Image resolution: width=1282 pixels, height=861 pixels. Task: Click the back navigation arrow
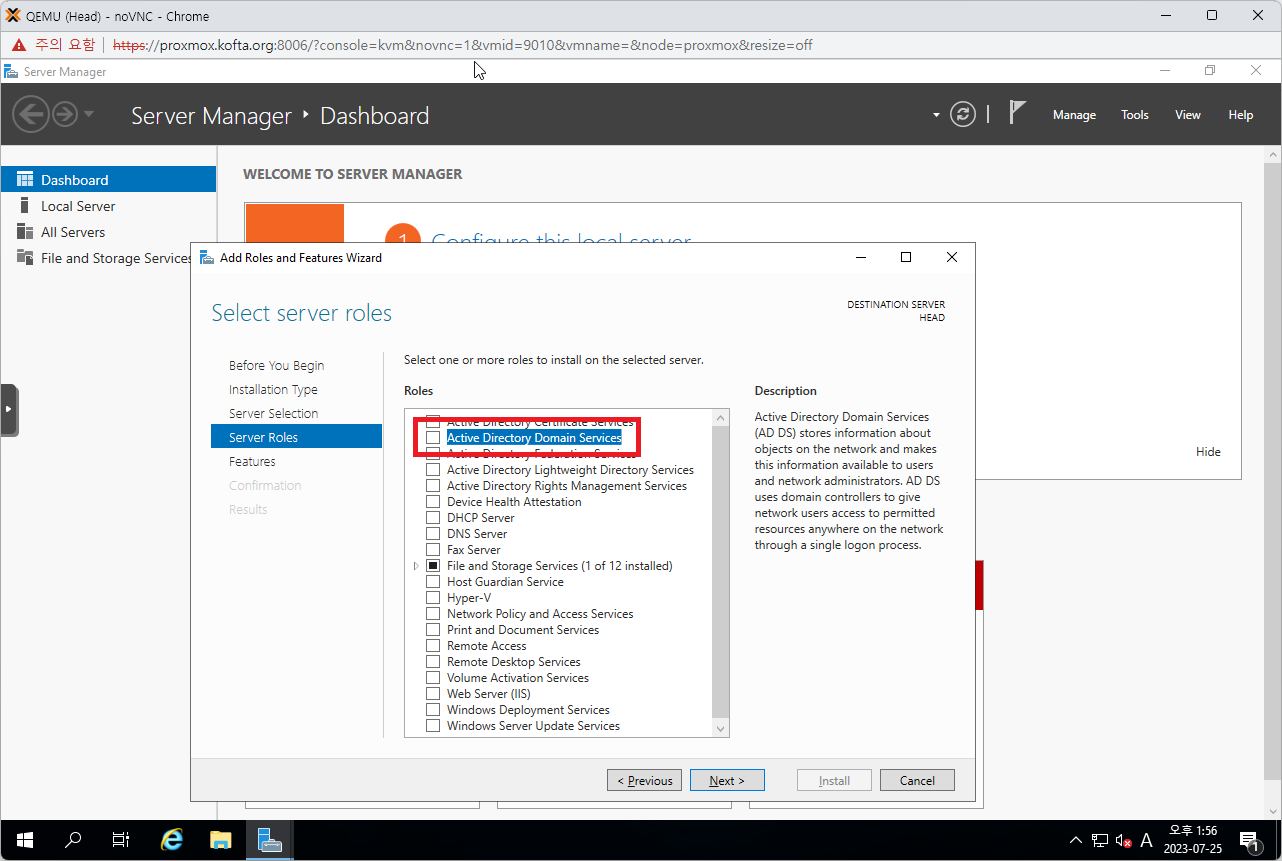(31, 114)
